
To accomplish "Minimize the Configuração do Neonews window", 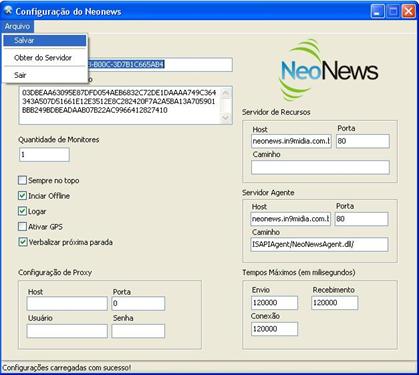I will [x=377, y=12].
